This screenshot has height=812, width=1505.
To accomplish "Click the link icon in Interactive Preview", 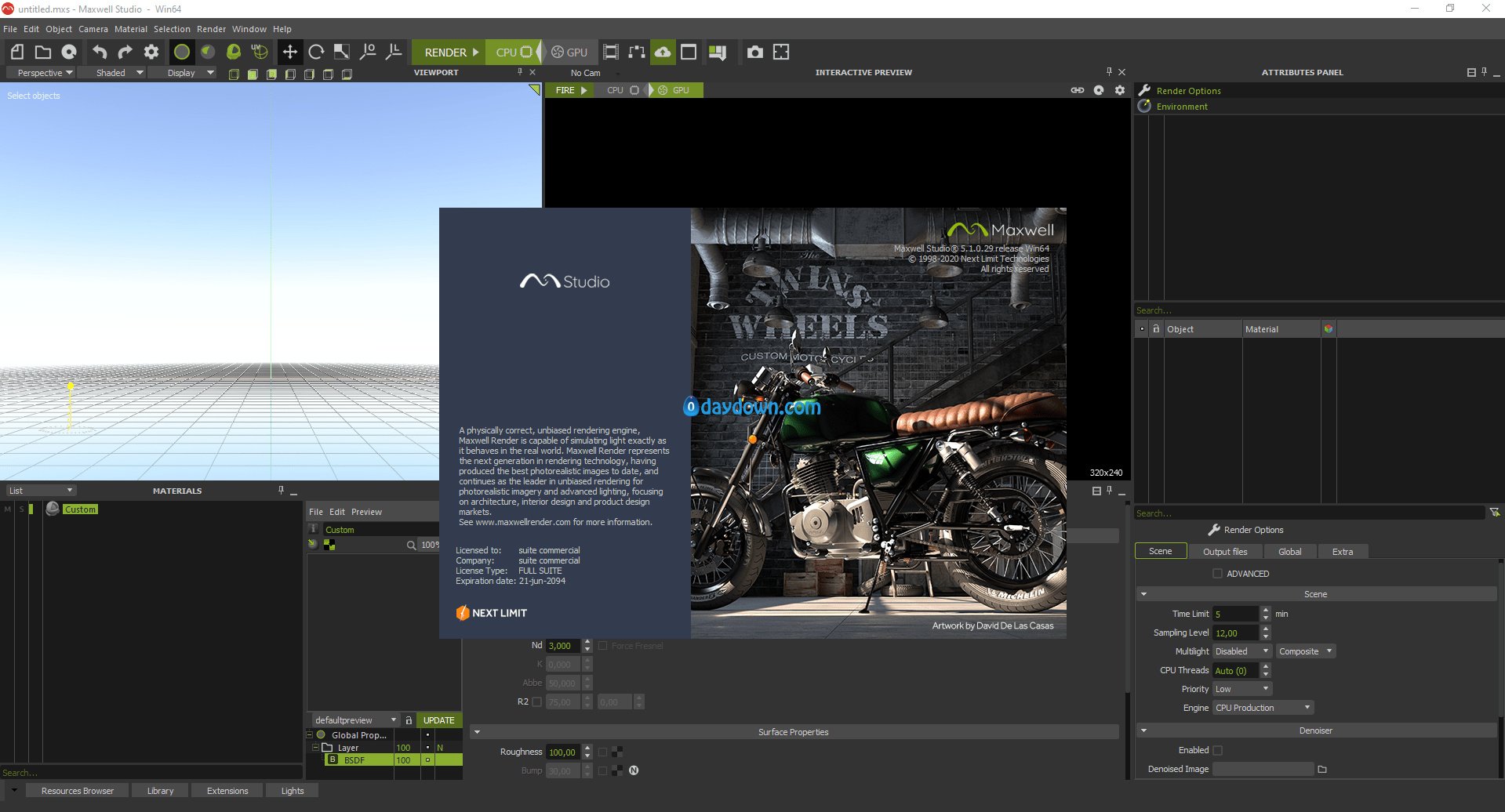I will click(1078, 90).
